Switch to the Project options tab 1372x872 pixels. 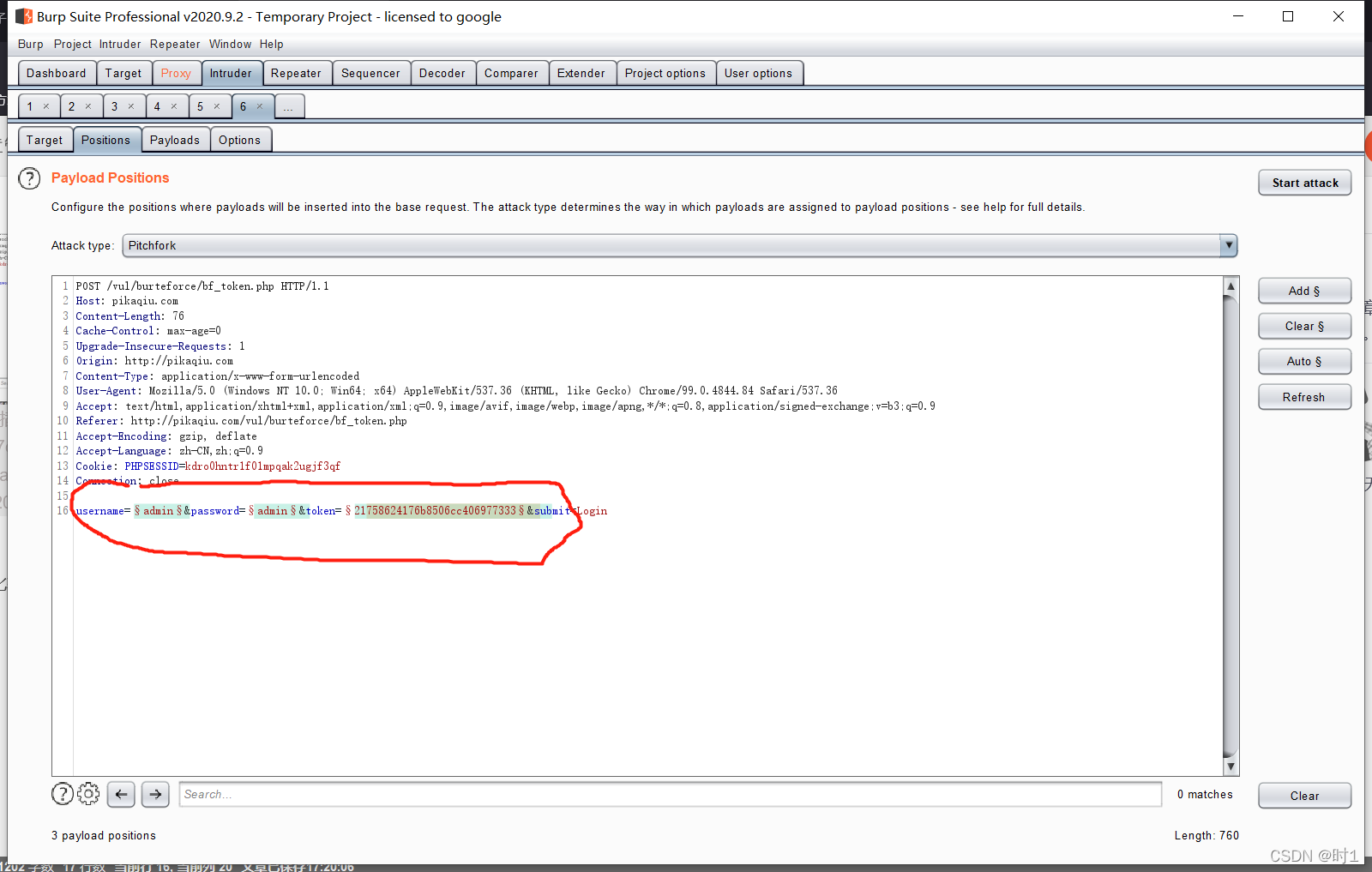coord(665,73)
